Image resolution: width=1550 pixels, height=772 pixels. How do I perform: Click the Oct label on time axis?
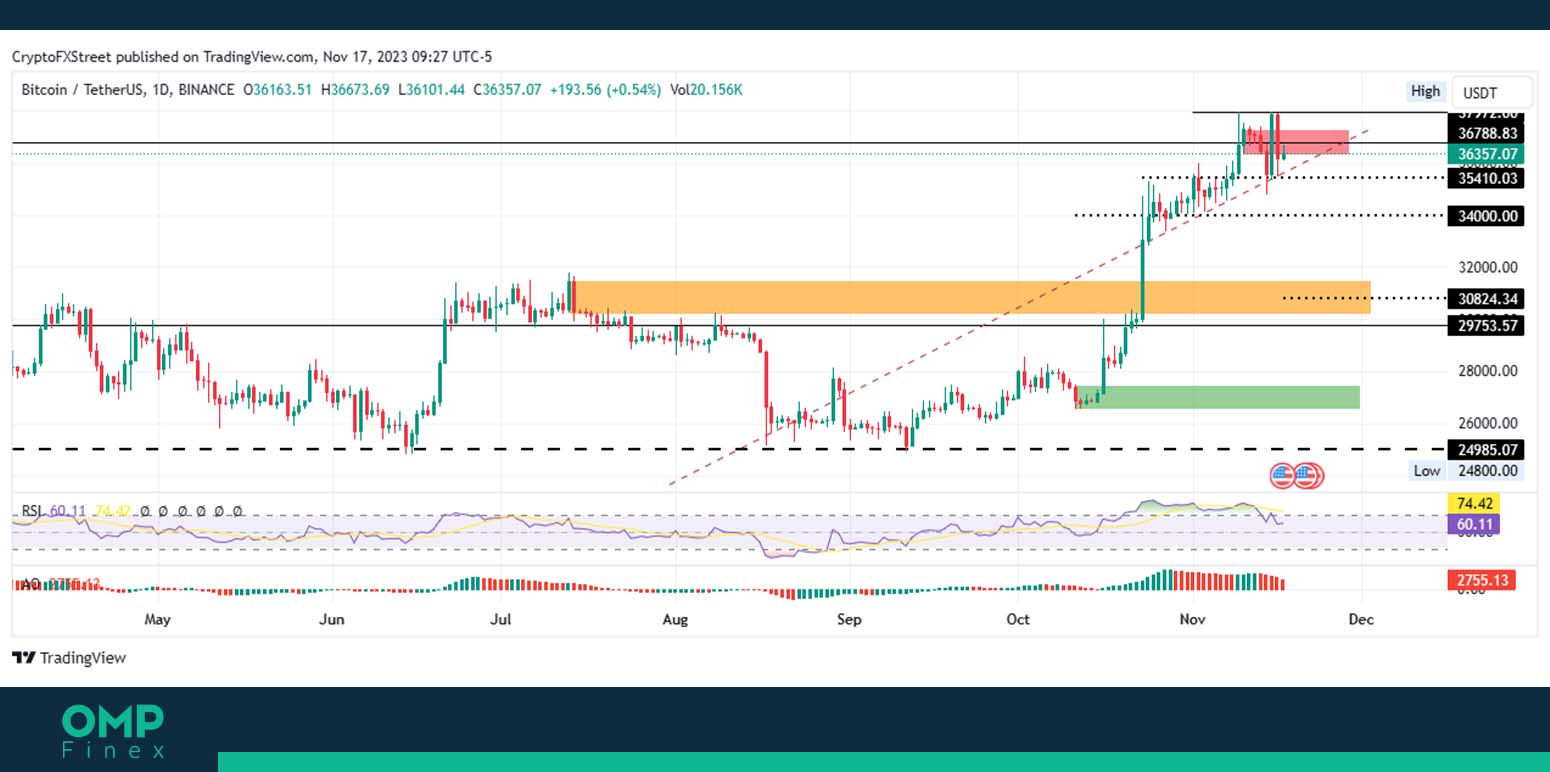coord(1018,619)
